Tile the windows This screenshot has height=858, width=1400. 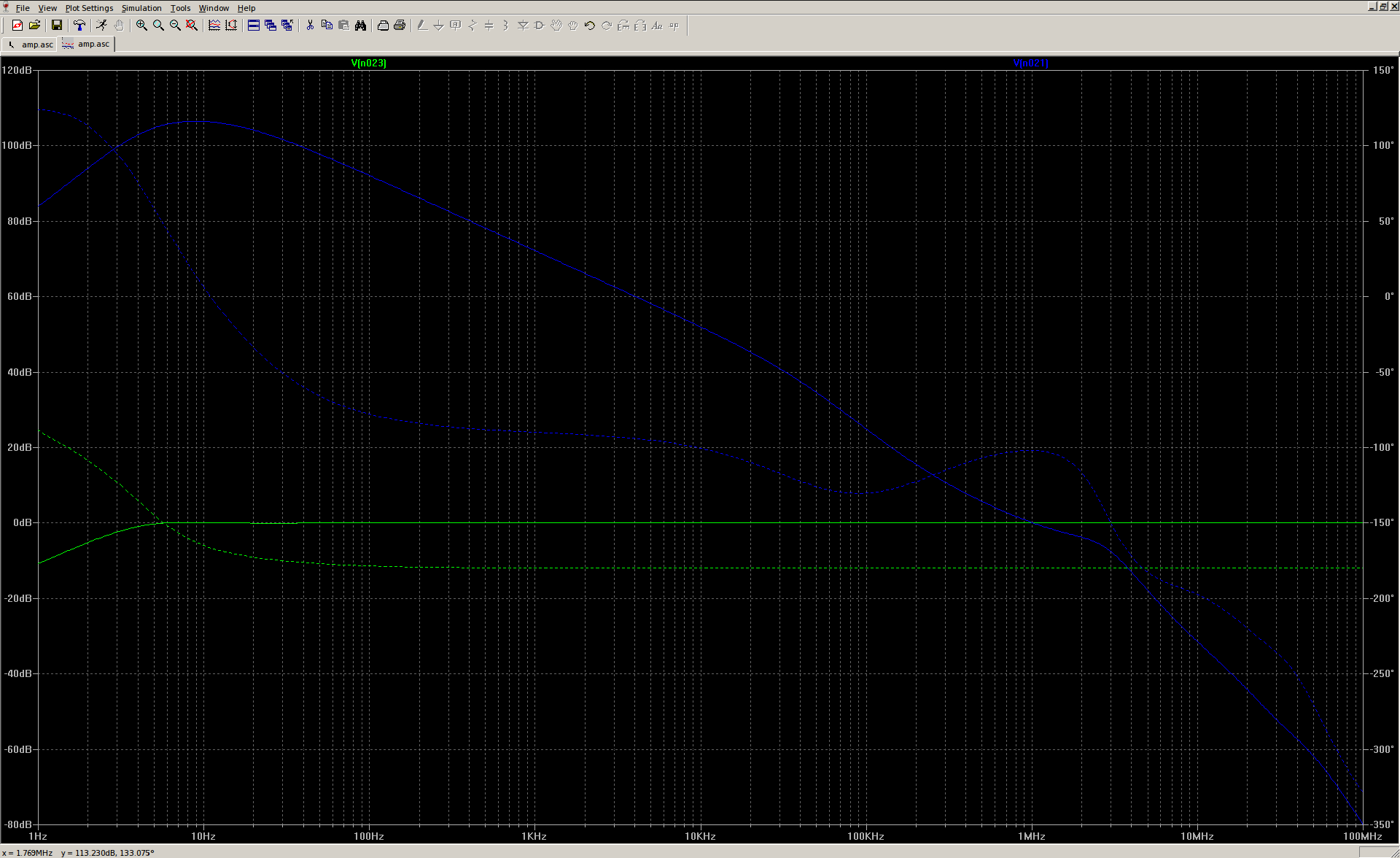(x=254, y=26)
